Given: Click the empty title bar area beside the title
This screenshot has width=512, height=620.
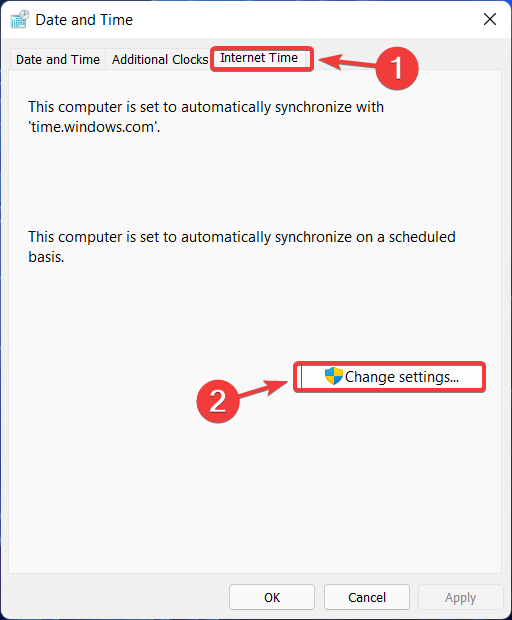Looking at the screenshot, I should coord(304,20).
